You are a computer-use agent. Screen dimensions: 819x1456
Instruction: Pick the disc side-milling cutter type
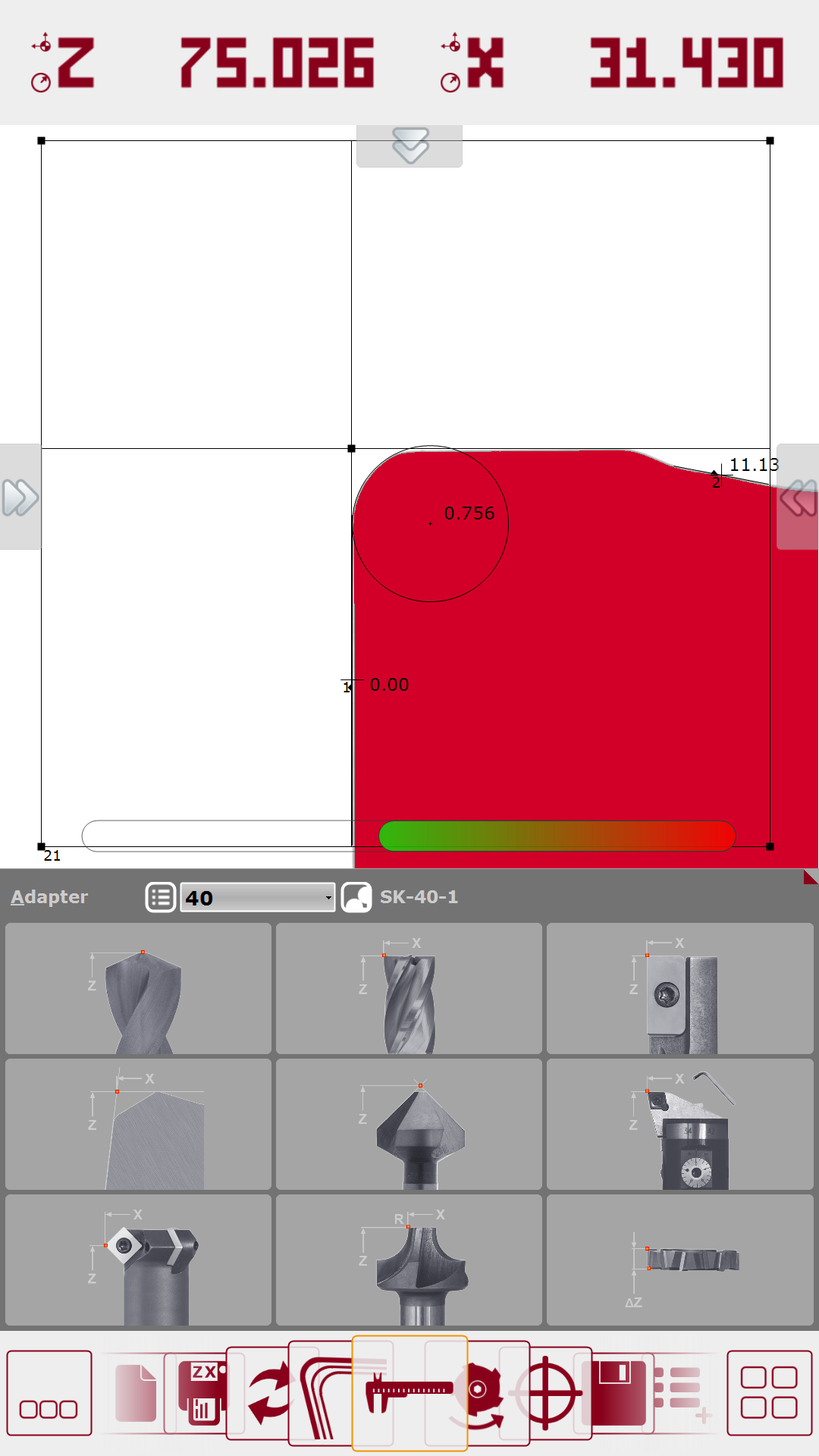[x=679, y=1260]
